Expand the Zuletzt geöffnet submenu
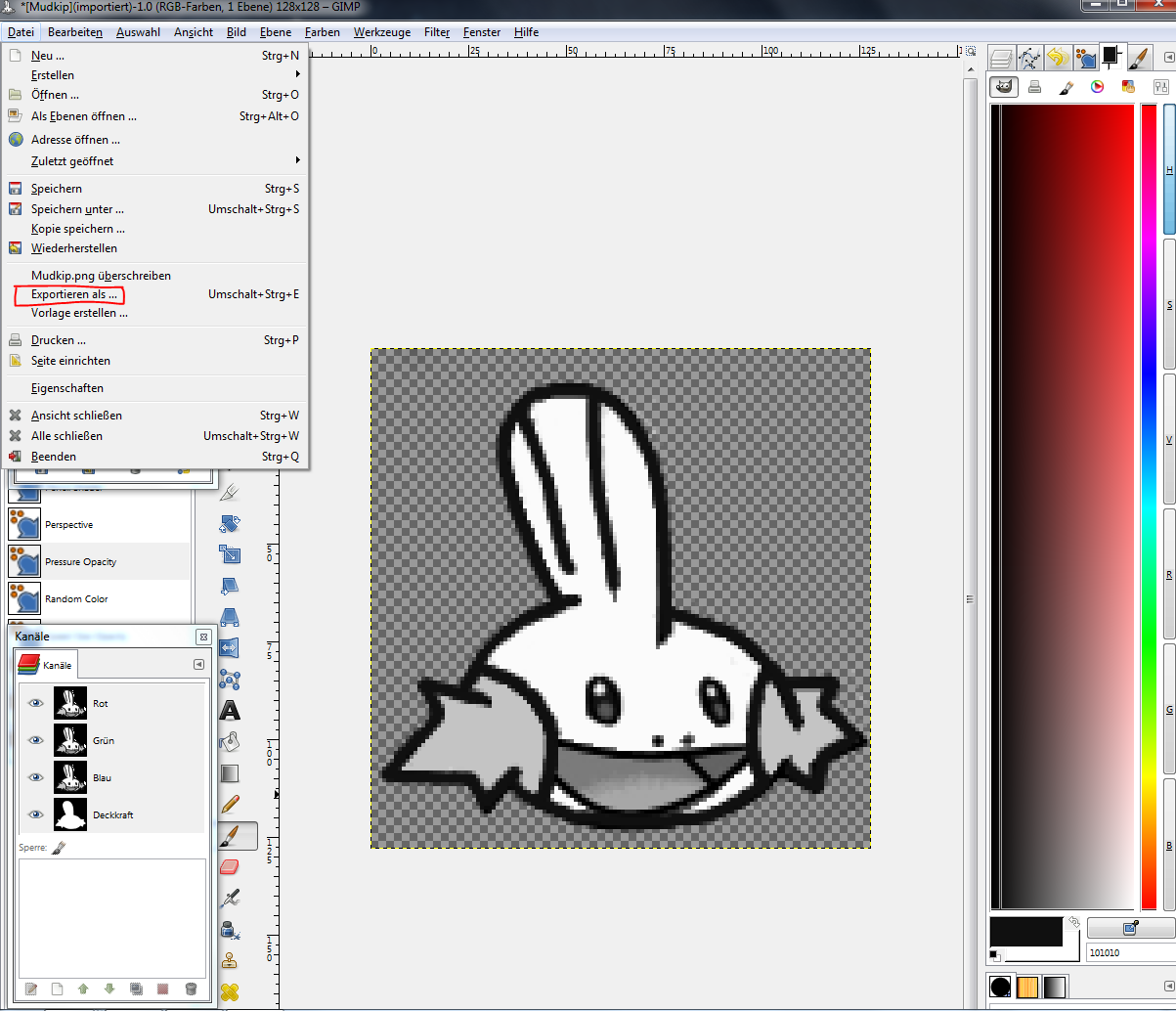This screenshot has height=1011, width=1176. (156, 160)
